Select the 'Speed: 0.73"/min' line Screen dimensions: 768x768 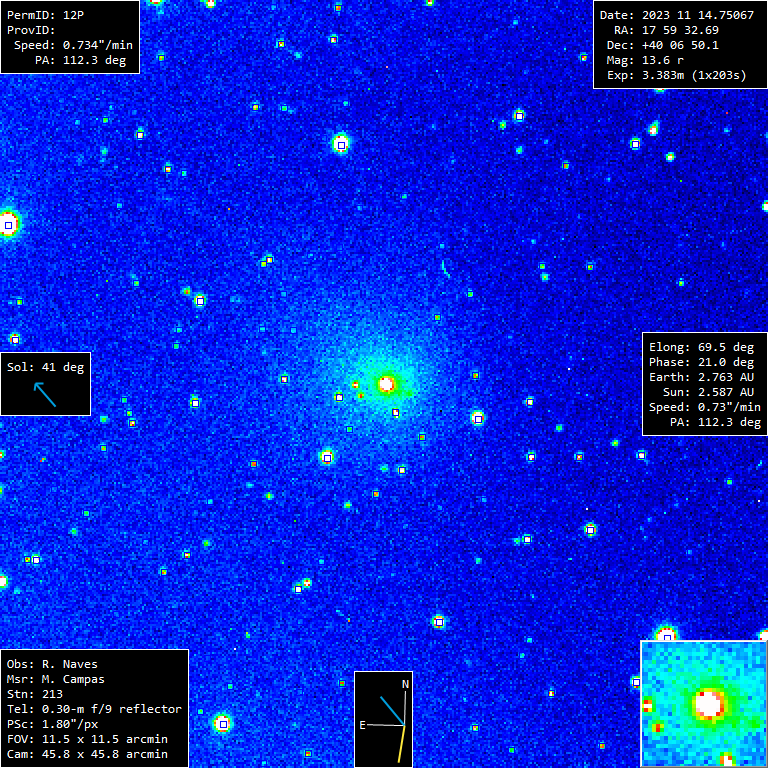click(x=705, y=407)
